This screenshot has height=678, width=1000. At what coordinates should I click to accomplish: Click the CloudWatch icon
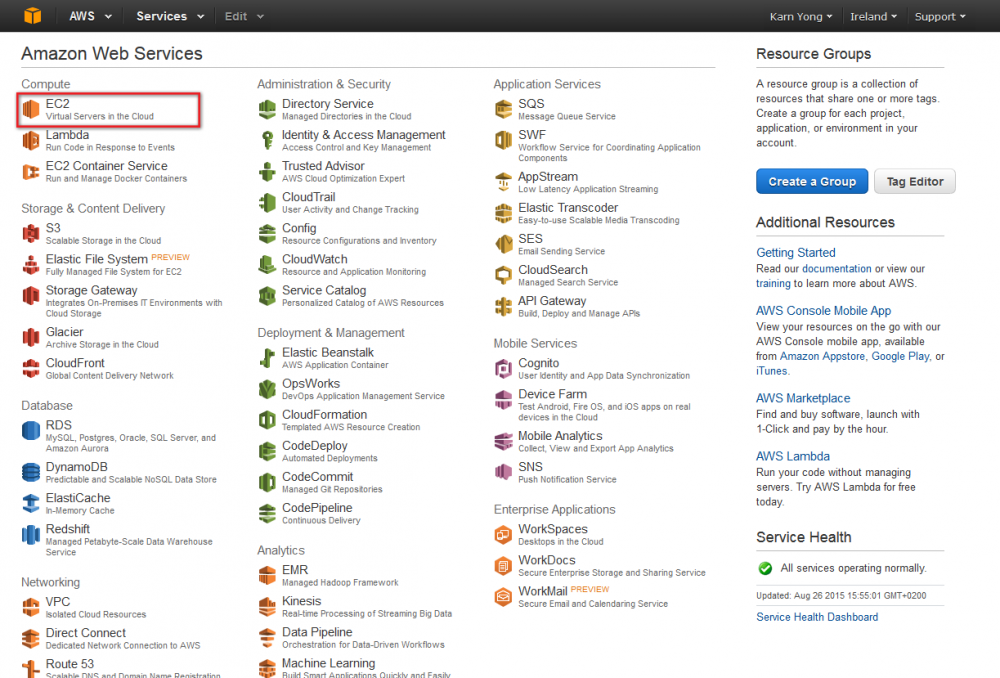tap(267, 265)
